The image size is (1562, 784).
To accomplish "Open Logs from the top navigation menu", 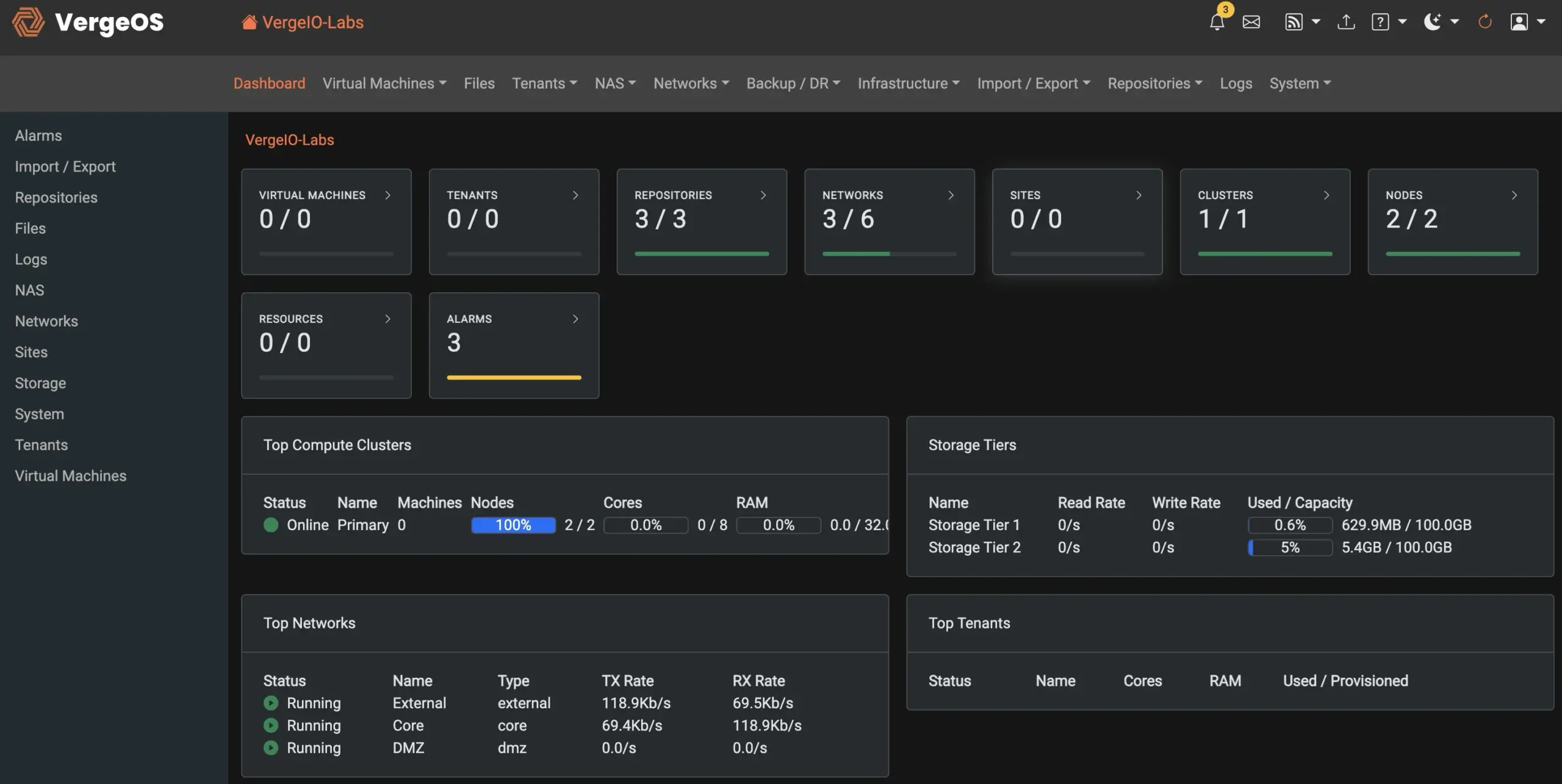I will 1236,84.
